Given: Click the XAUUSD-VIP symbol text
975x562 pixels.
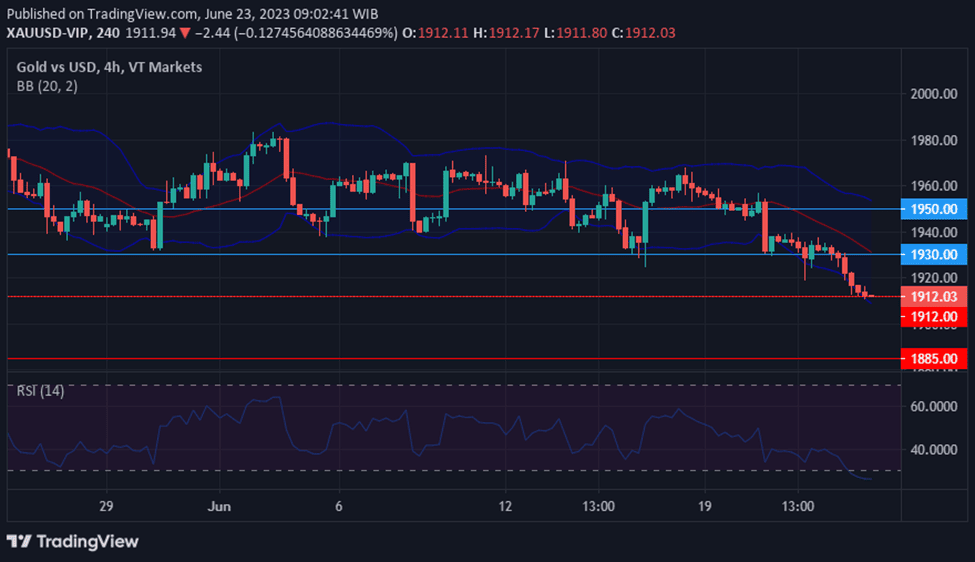Looking at the screenshot, I should click(x=48, y=34).
